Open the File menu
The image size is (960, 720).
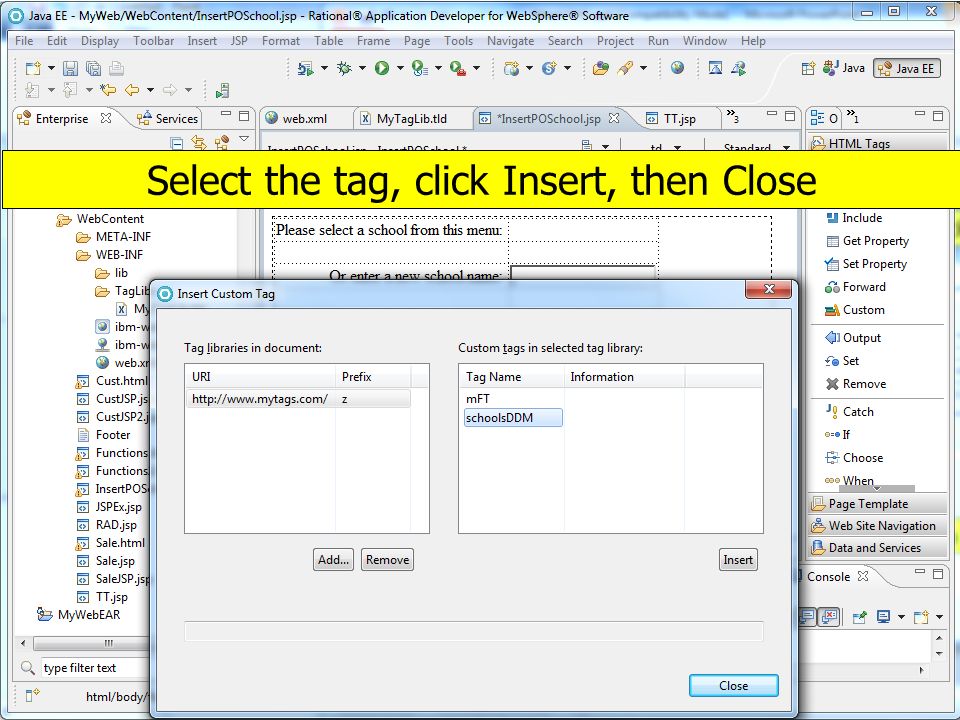point(24,41)
